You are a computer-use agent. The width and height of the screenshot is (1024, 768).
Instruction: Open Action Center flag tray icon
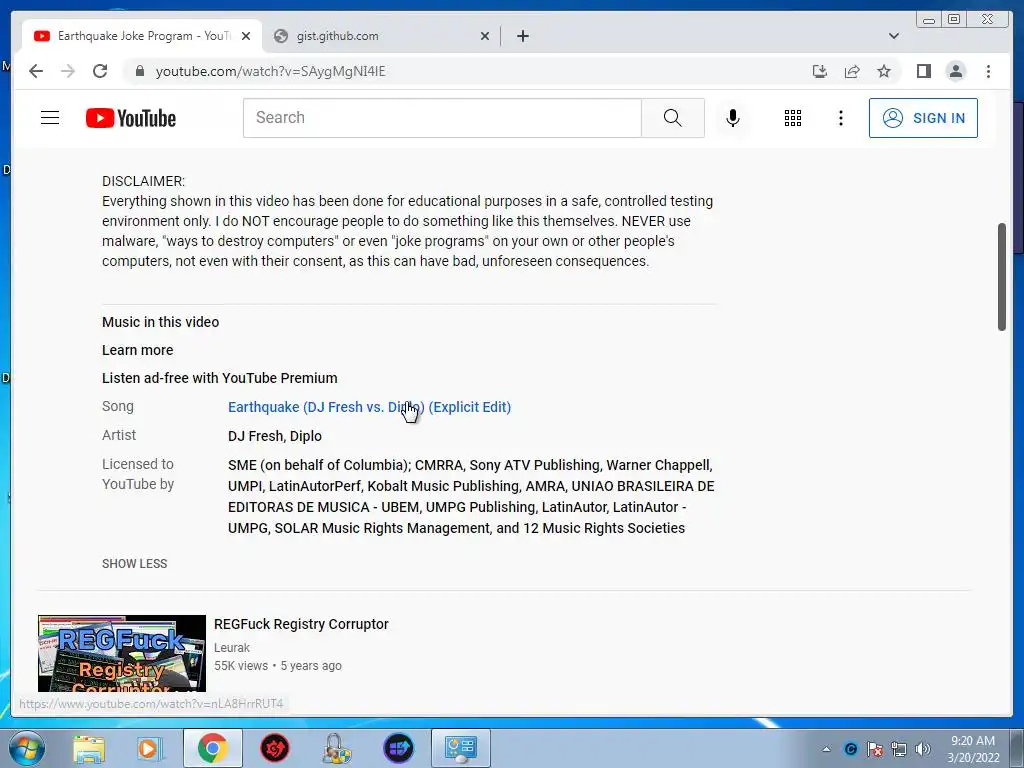pos(874,749)
